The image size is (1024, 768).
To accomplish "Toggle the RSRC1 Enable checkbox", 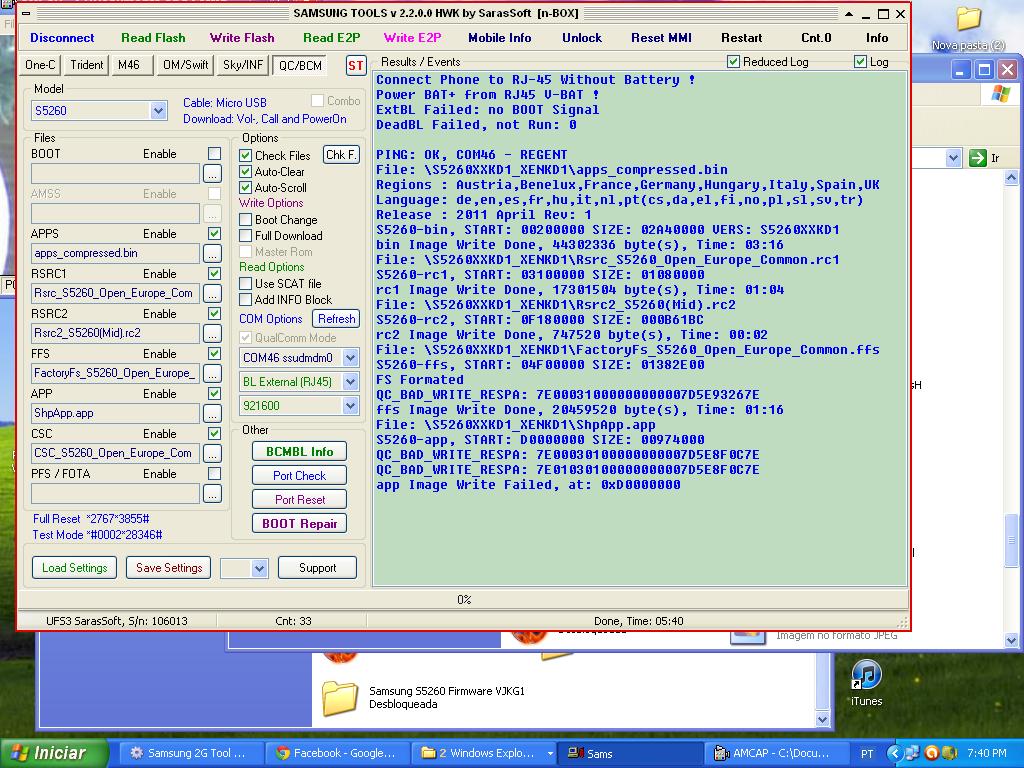I will [214, 273].
